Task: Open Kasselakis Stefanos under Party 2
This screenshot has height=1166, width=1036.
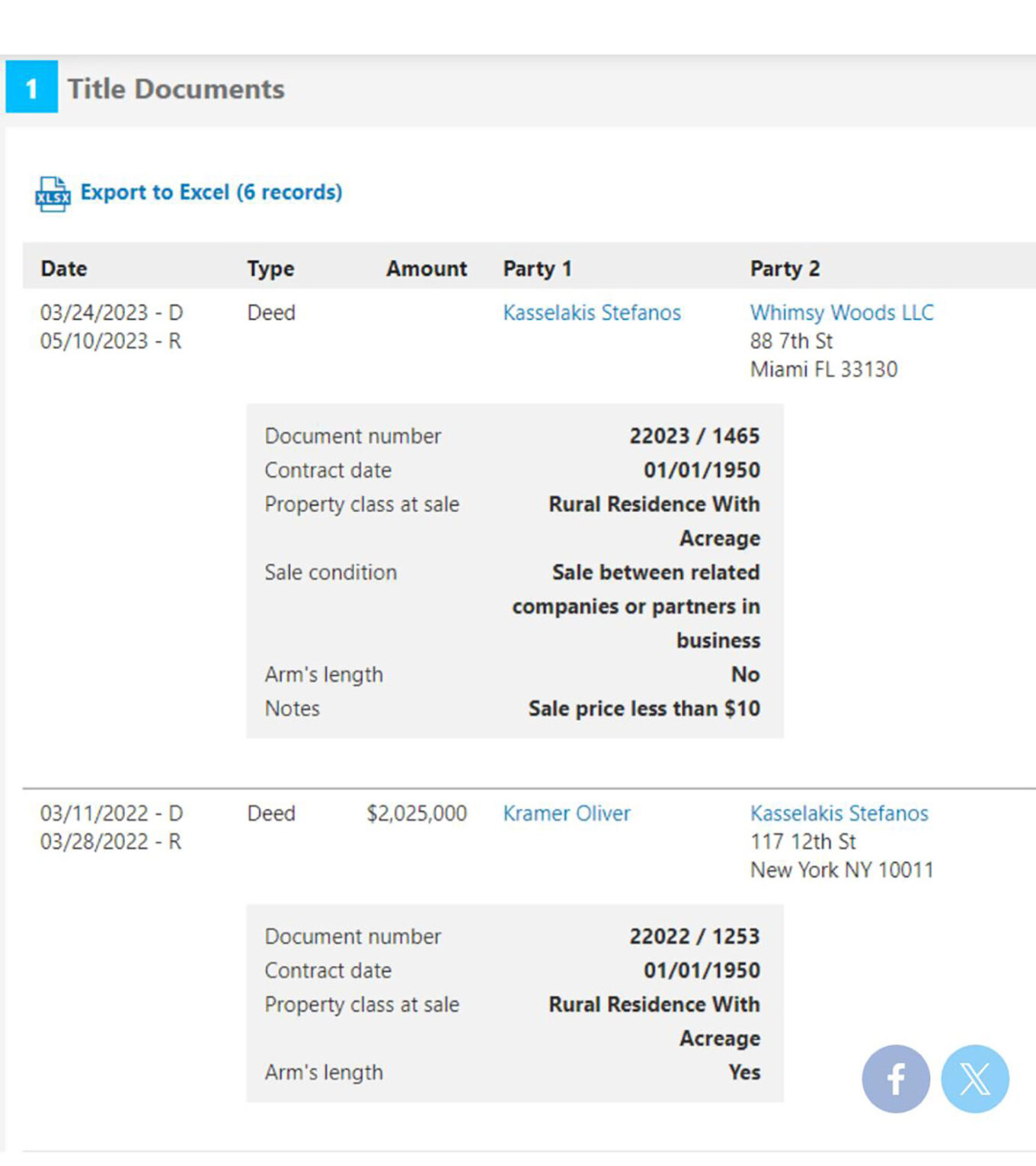Action: click(x=839, y=813)
